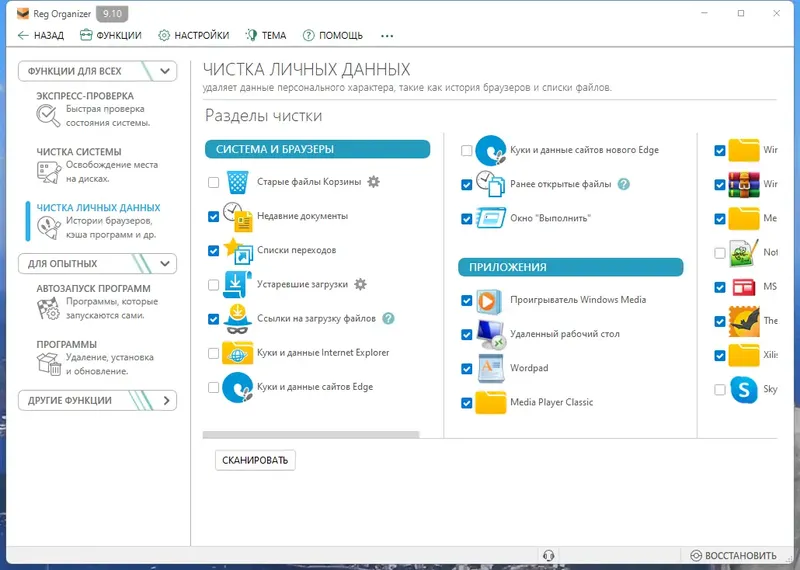Enable the old Recycle Bin files checkbox
Viewport: 800px width, 570px height.
(x=213, y=182)
